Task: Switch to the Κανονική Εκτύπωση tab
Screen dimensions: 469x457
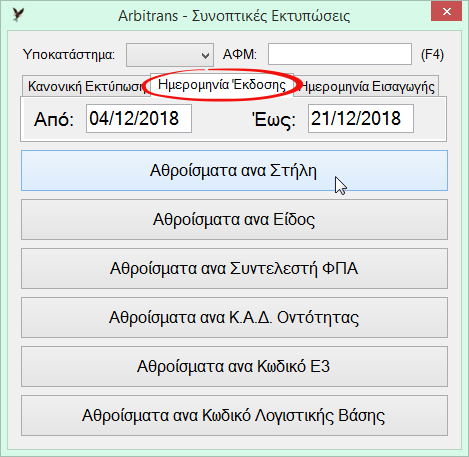Action: point(86,86)
